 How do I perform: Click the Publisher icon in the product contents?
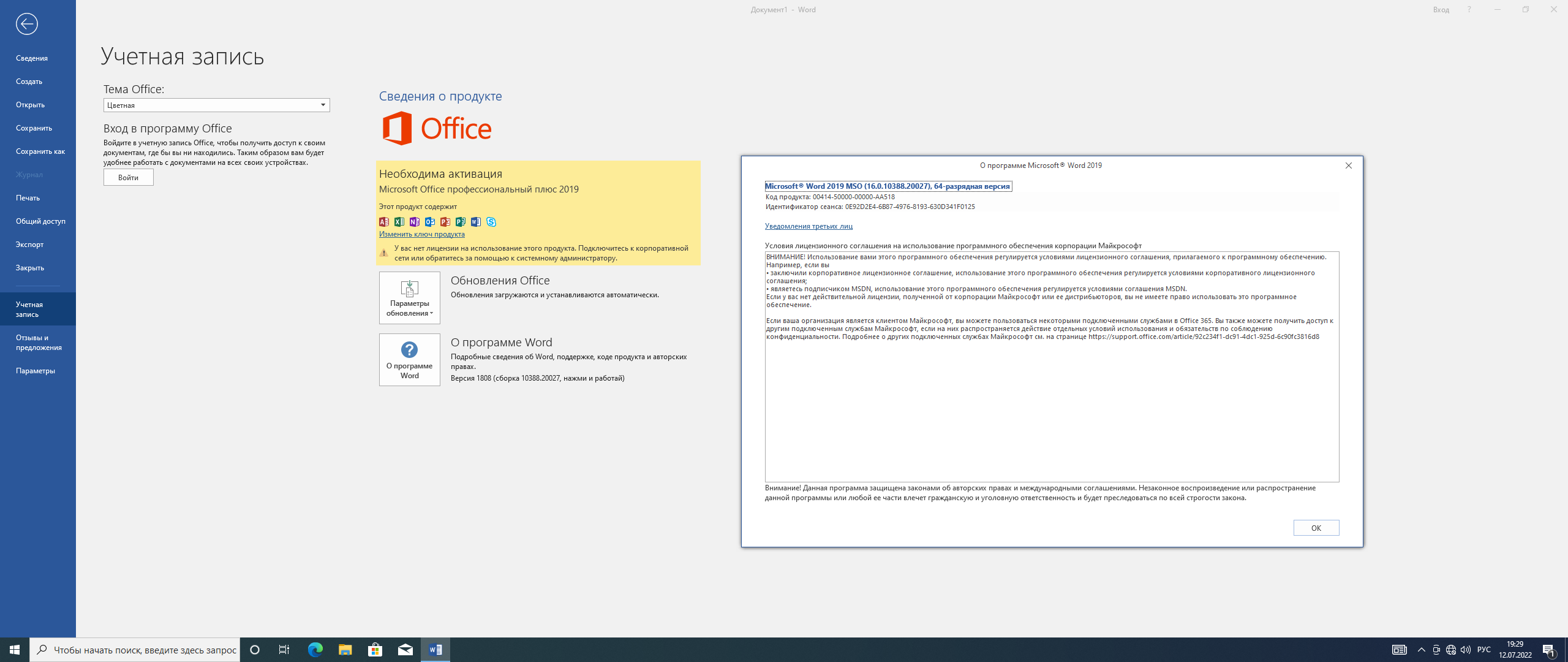coord(461,222)
